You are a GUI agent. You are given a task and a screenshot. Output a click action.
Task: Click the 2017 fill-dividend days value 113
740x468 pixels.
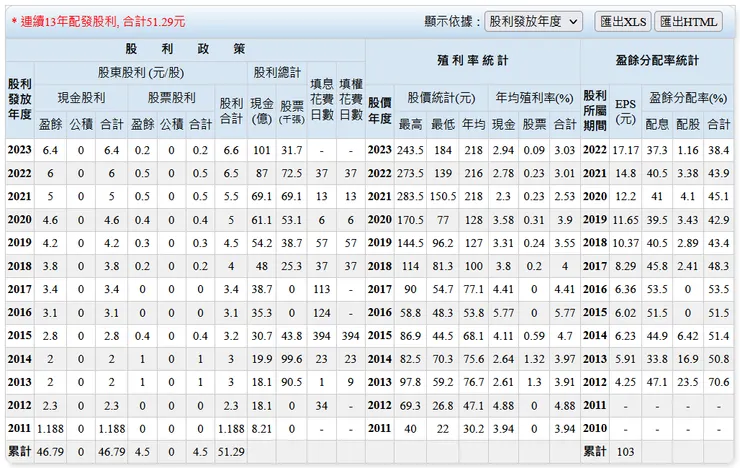pos(321,290)
